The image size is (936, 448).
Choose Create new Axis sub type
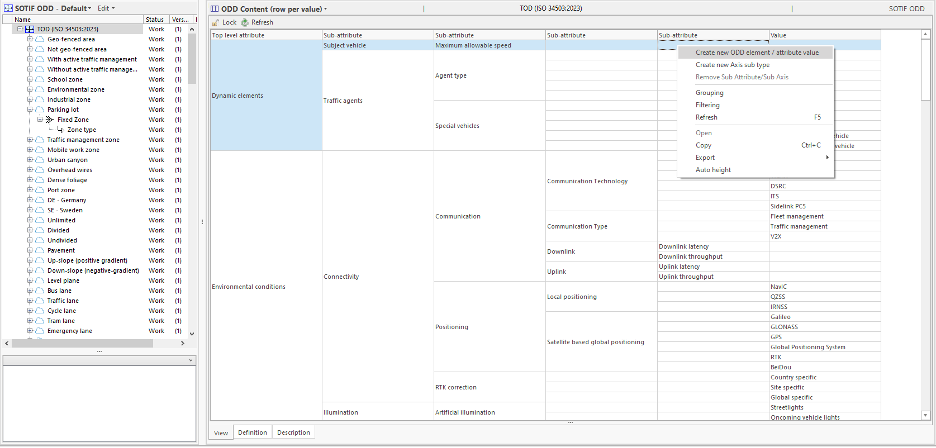(756, 65)
